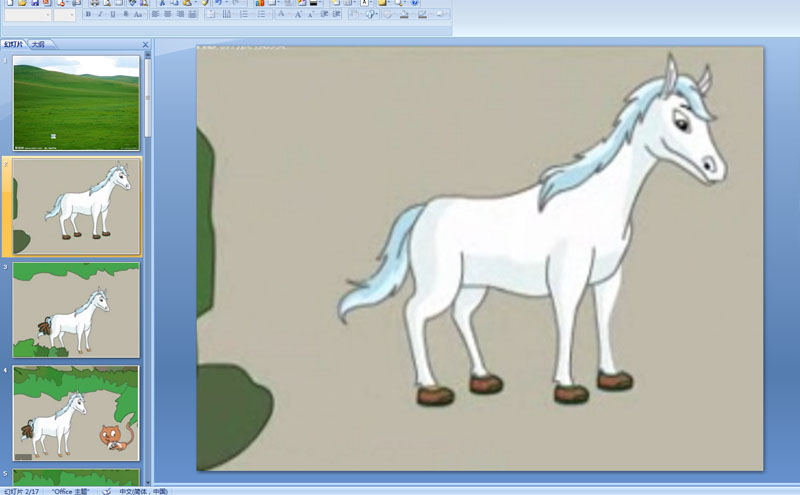Click the open folder icon
This screenshot has width=800, height=495.
[22, 3]
